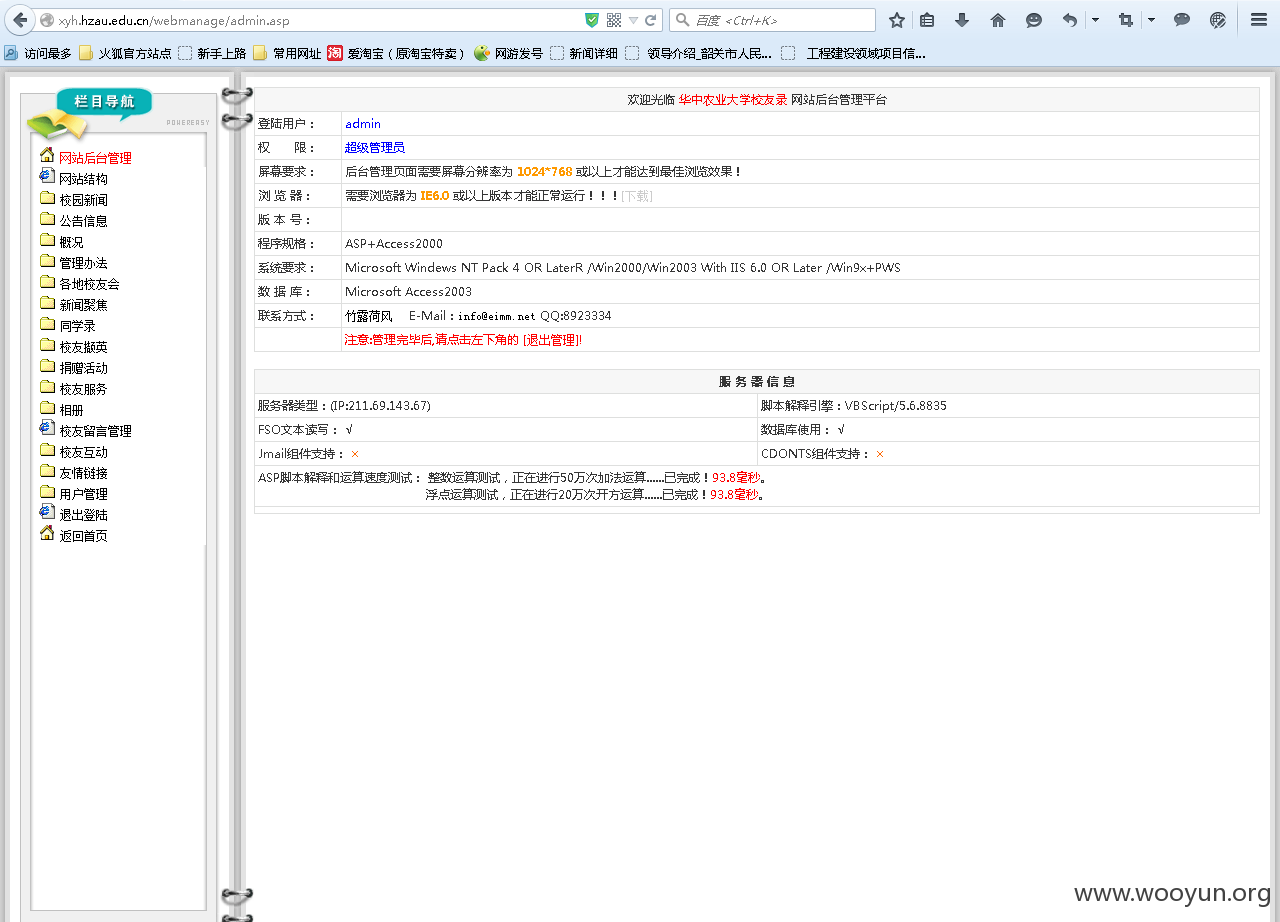Click the house icon beside 返回首页
1280x922 pixels.
point(47,533)
